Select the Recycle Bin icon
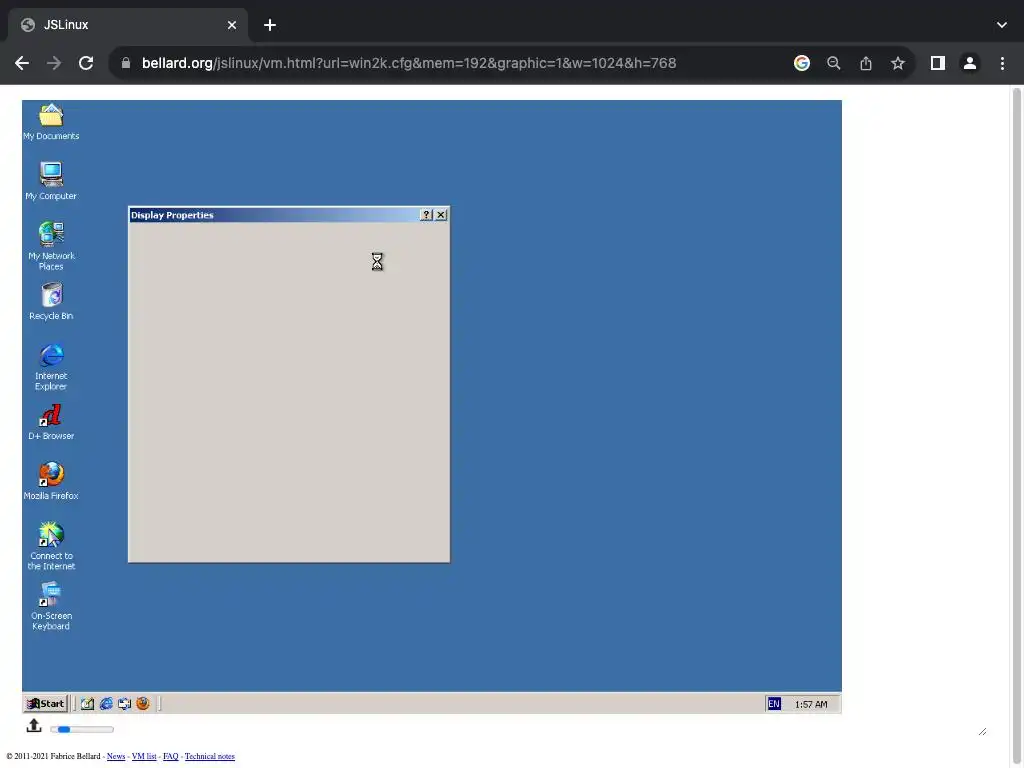This screenshot has height=768, width=1024. pyautogui.click(x=51, y=301)
